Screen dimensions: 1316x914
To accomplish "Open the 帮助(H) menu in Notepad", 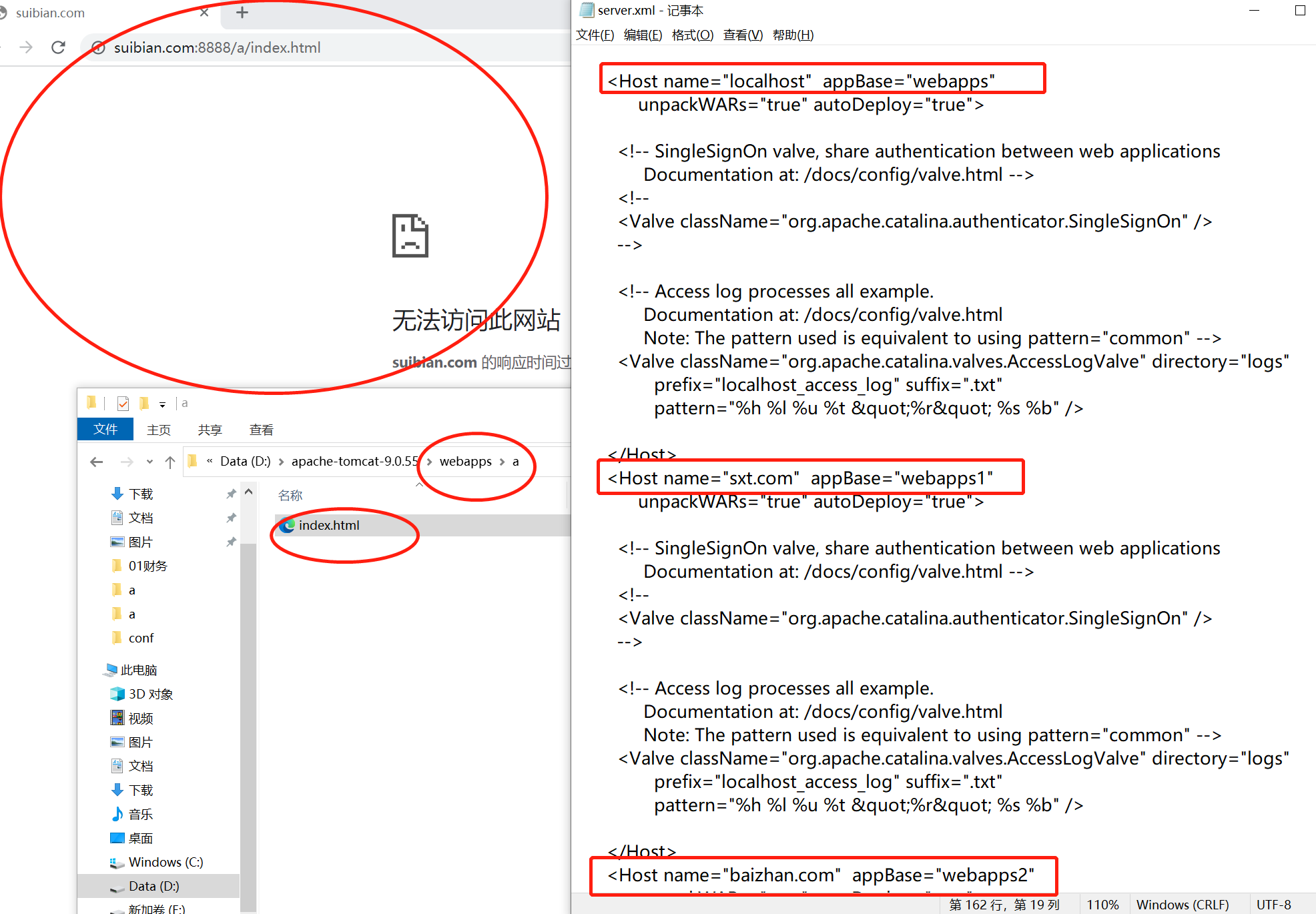I will coord(793,35).
